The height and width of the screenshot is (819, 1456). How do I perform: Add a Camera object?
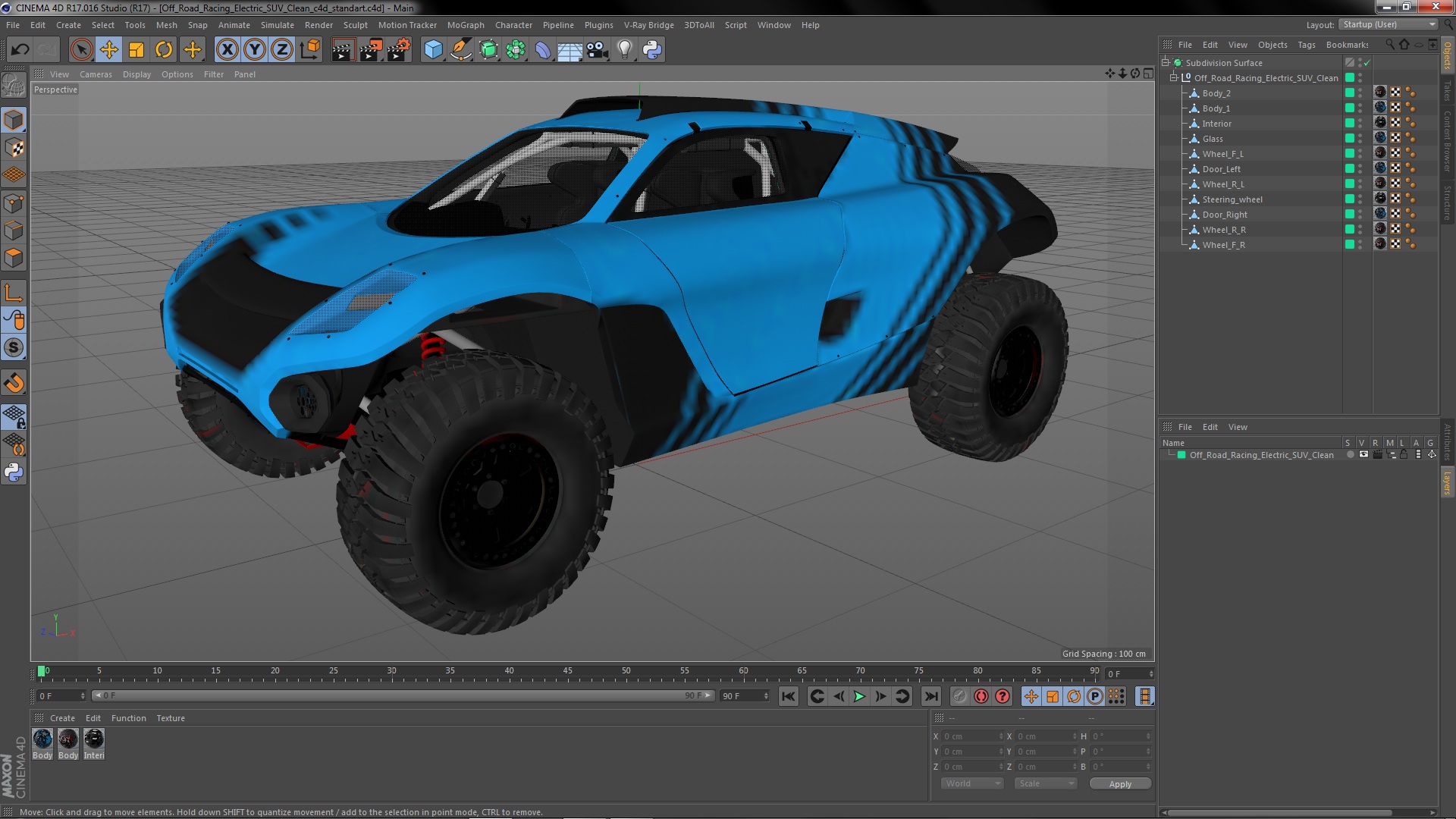point(598,50)
